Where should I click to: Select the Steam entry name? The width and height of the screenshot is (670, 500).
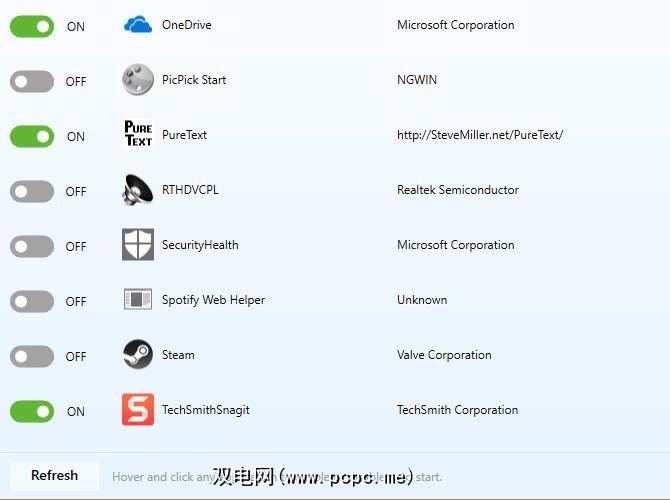[178, 355]
